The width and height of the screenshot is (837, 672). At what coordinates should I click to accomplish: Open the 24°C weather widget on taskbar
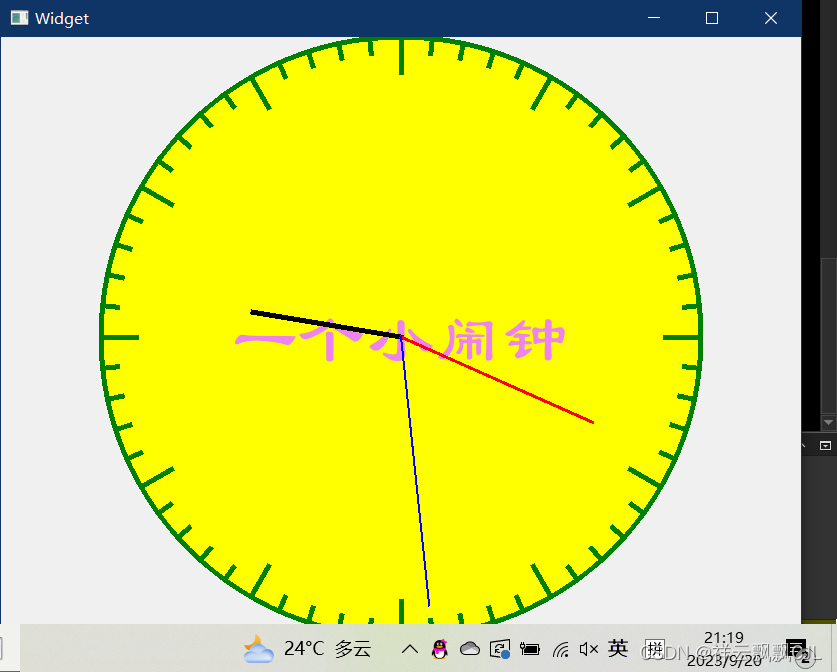point(307,649)
